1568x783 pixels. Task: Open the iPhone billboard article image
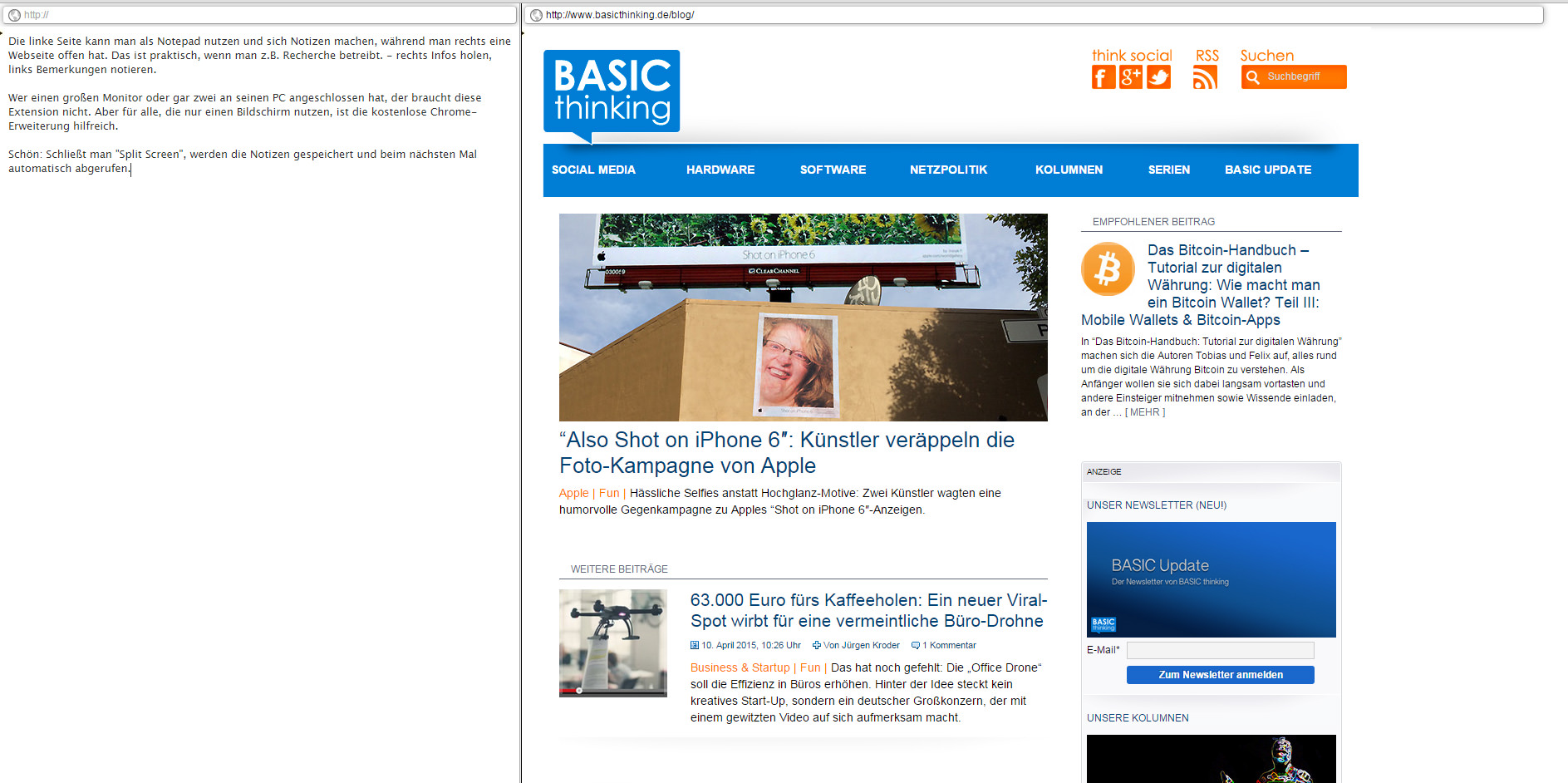click(803, 317)
